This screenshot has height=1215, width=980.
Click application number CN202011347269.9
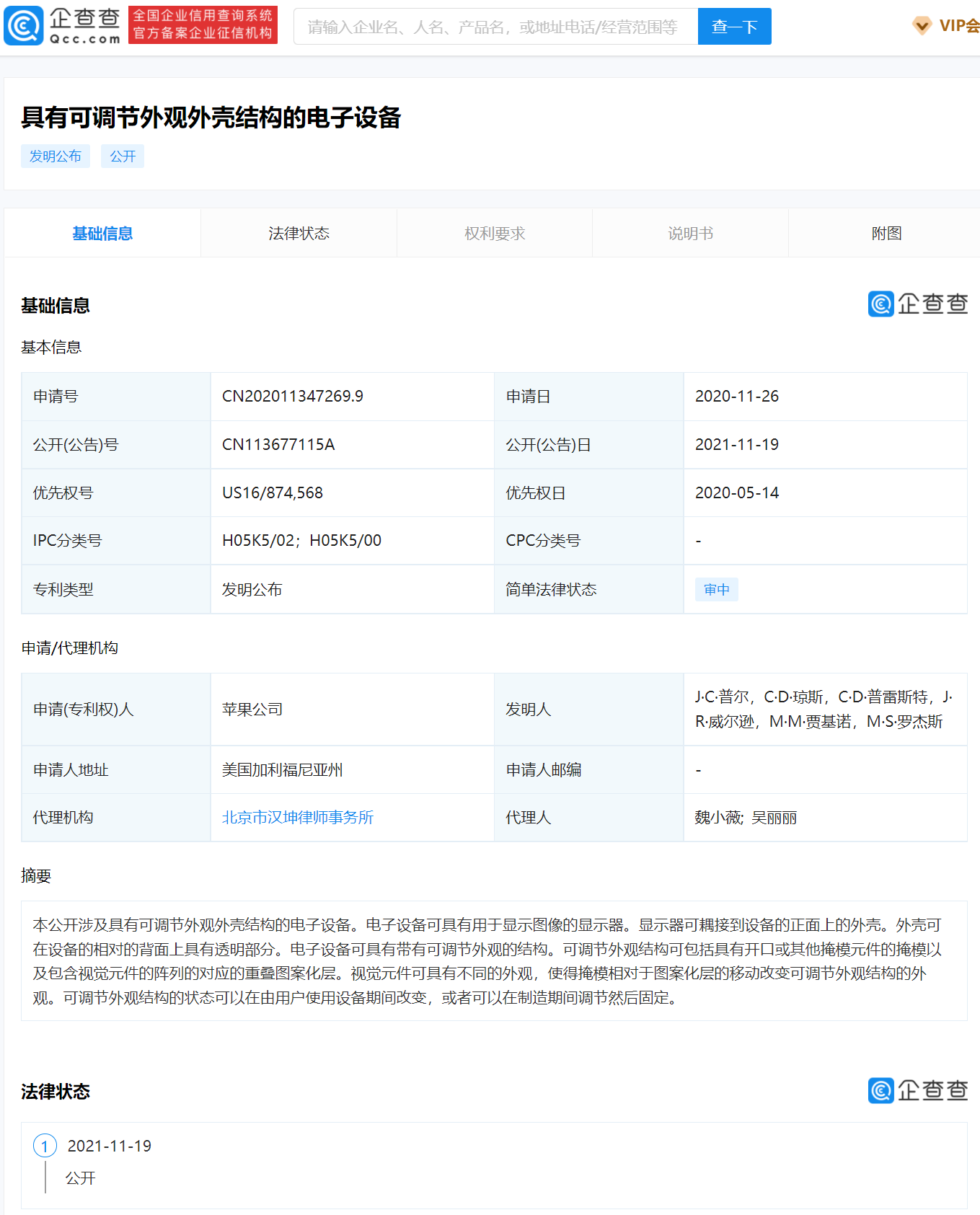[x=293, y=397]
